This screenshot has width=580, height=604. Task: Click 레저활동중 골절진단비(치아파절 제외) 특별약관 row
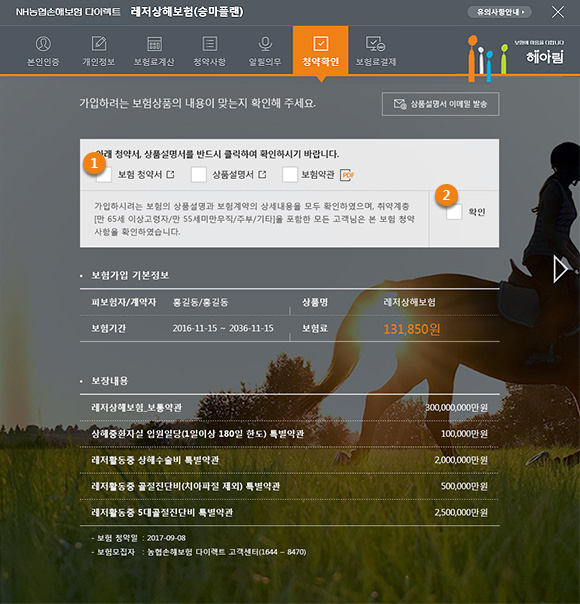(x=290, y=486)
